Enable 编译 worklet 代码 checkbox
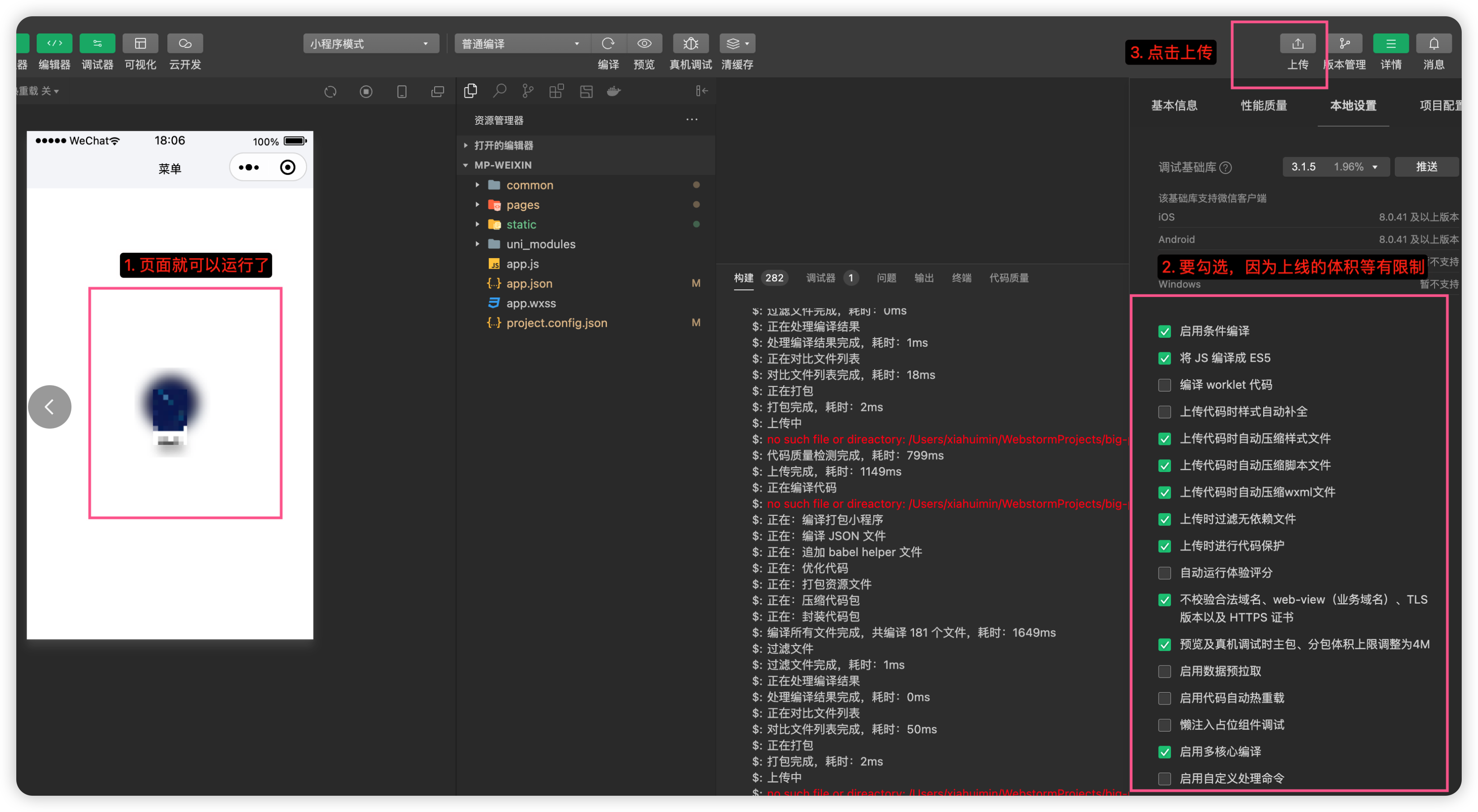Image resolution: width=1478 pixels, height=812 pixels. (1164, 385)
